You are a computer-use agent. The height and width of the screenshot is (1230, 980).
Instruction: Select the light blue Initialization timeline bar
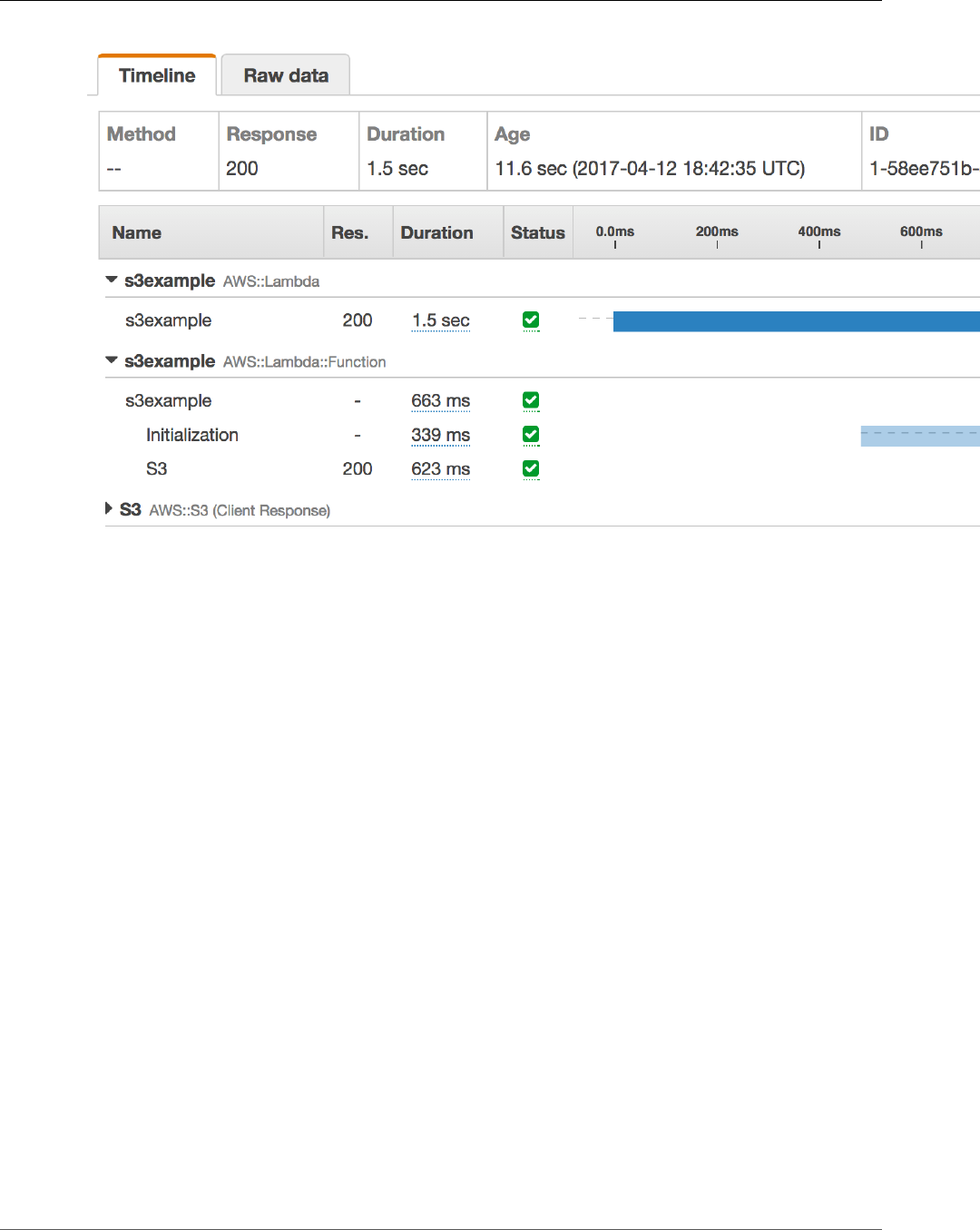(920, 436)
